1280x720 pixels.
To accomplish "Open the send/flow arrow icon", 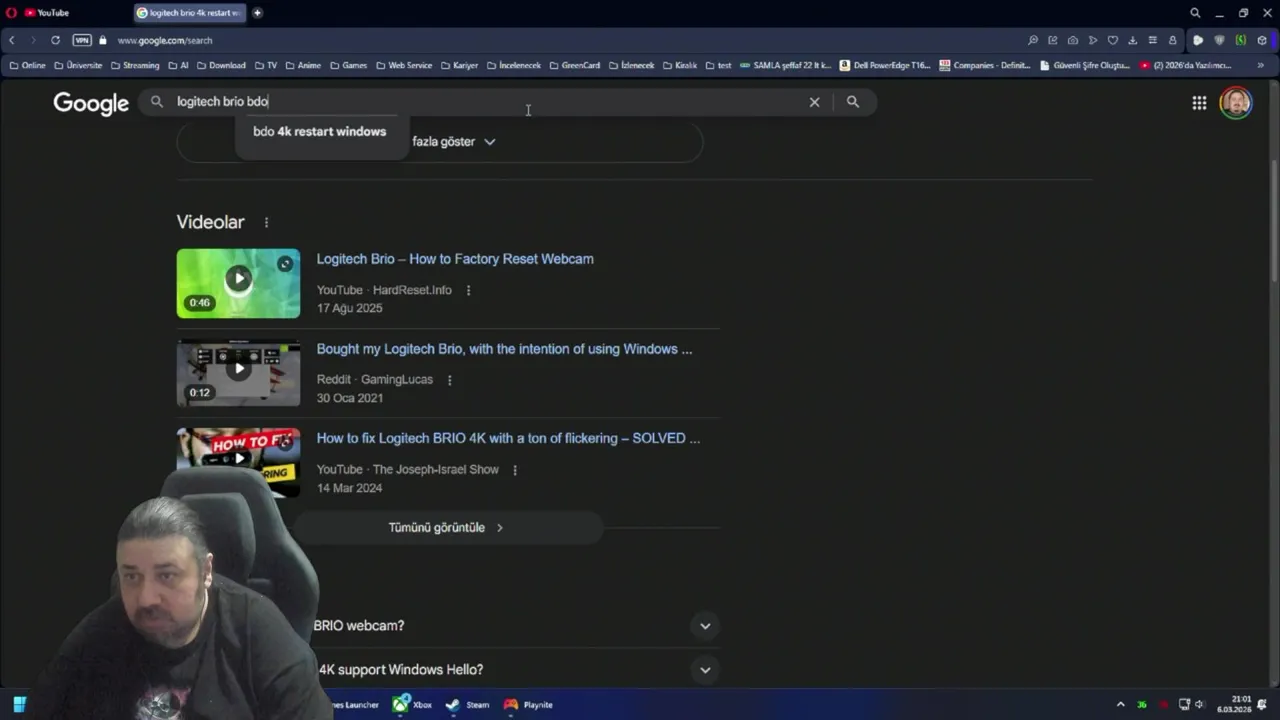I will [x=1093, y=40].
